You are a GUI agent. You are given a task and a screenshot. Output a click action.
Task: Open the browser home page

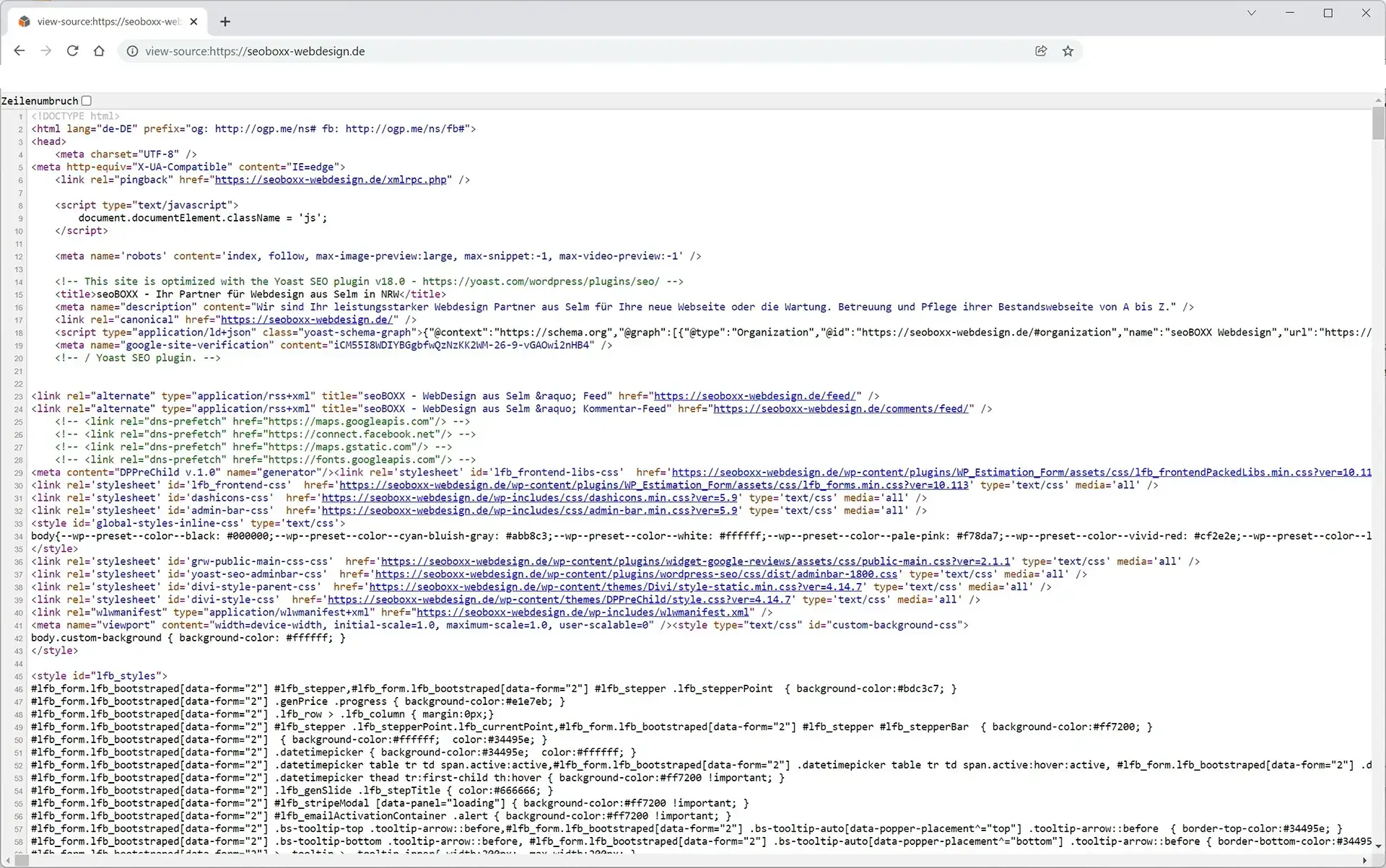99,51
